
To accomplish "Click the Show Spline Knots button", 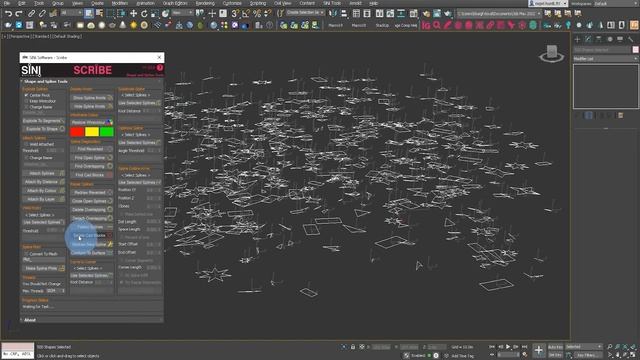I will coord(91,98).
